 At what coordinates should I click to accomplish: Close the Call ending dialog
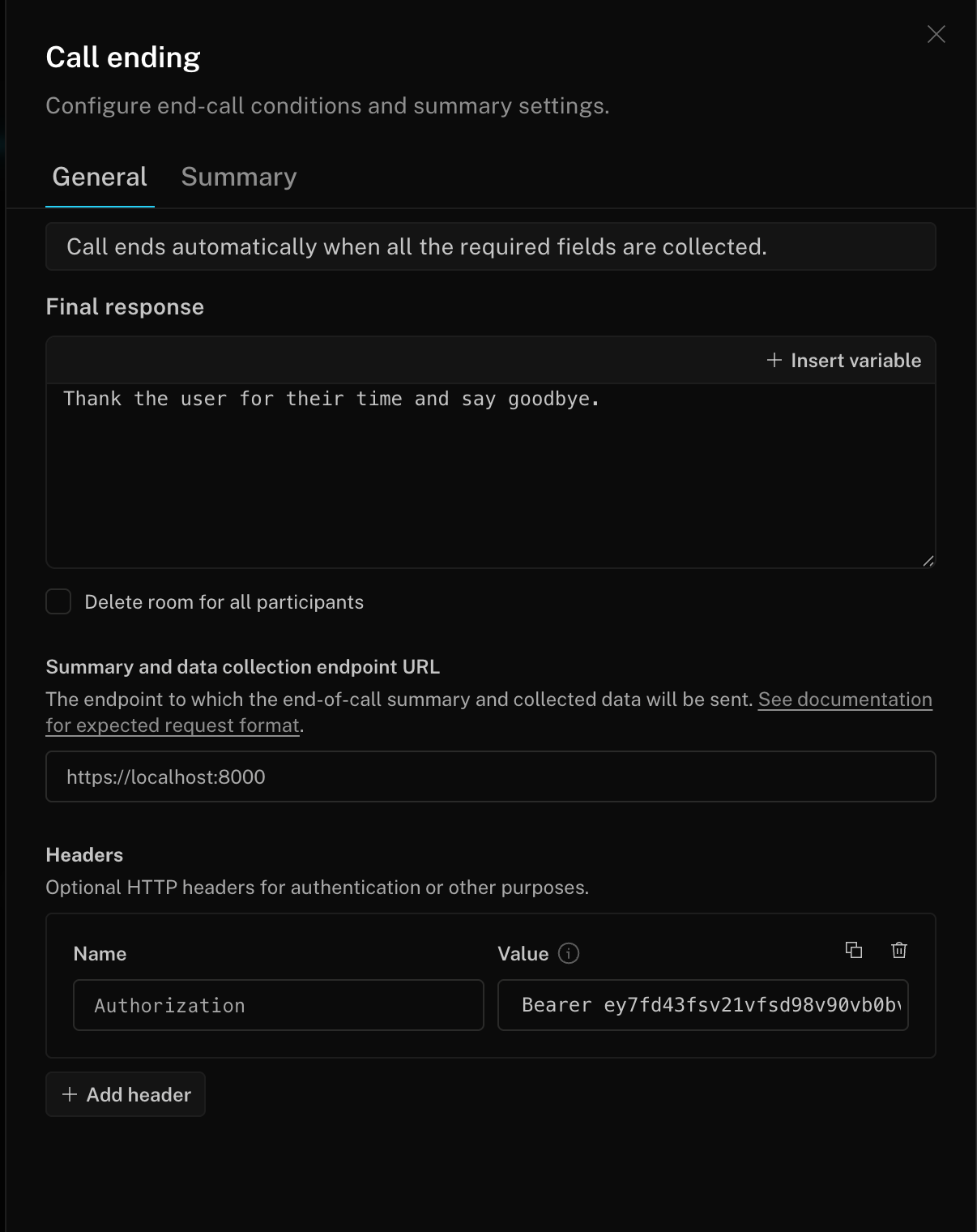point(936,34)
